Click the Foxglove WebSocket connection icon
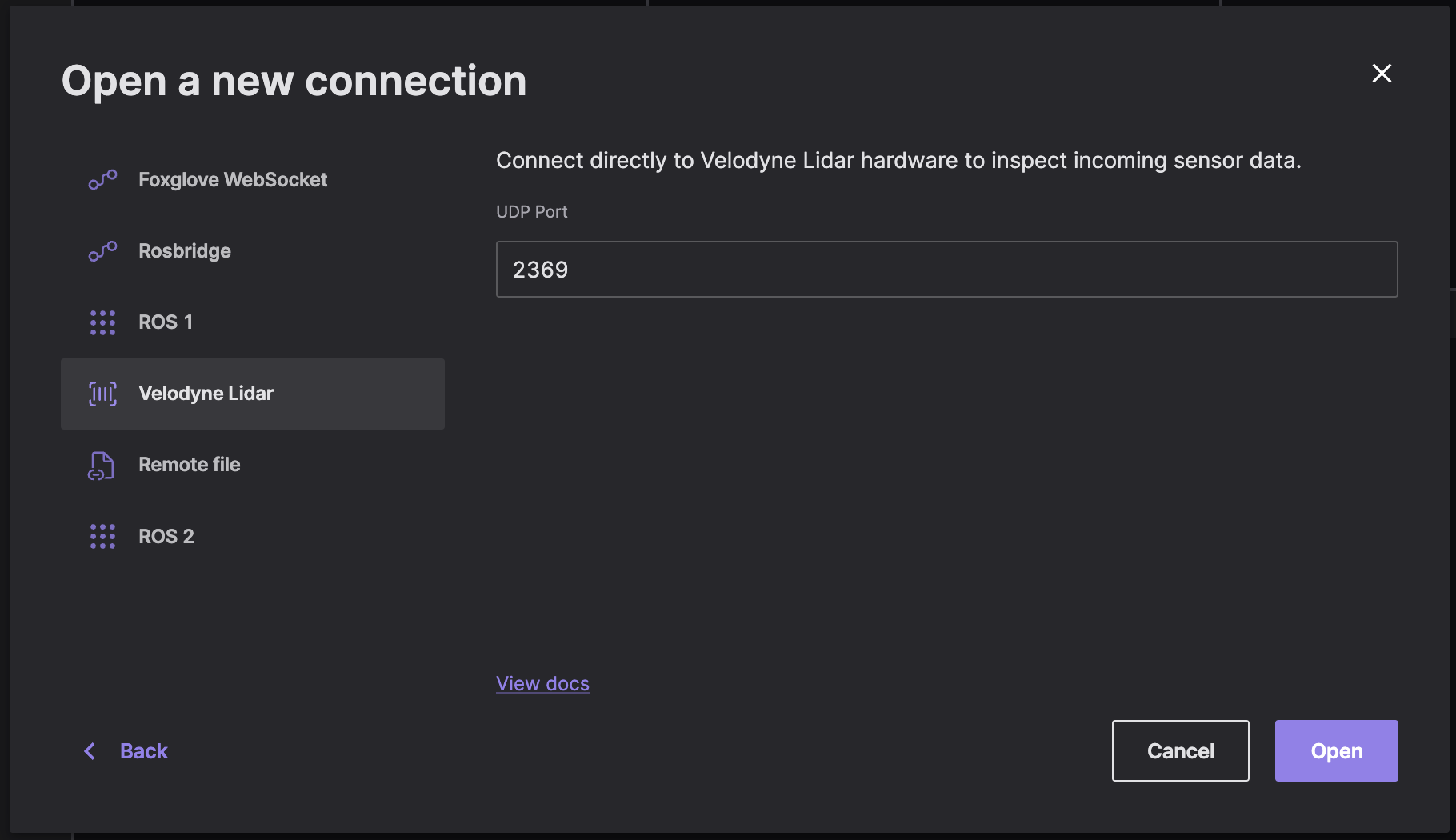The width and height of the screenshot is (1456, 840). click(102, 180)
